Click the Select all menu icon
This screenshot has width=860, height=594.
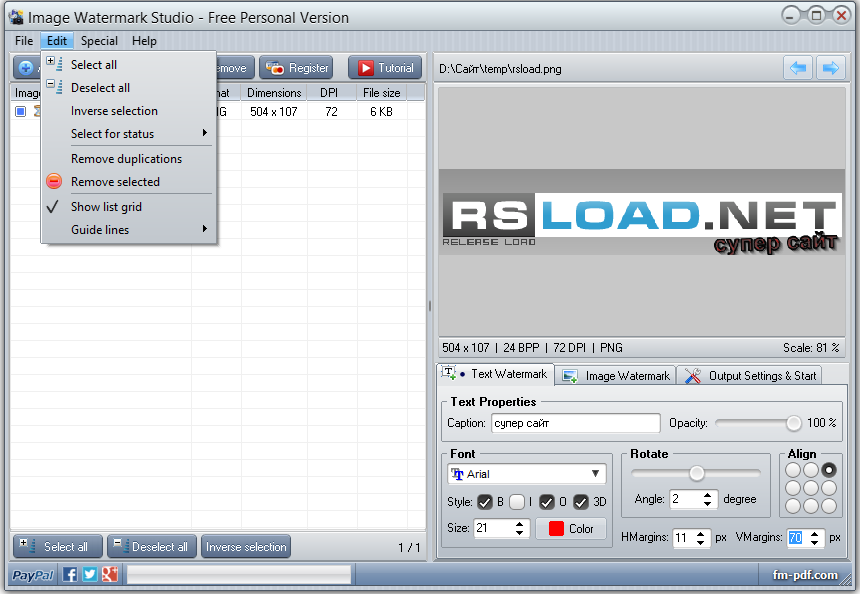(54, 64)
